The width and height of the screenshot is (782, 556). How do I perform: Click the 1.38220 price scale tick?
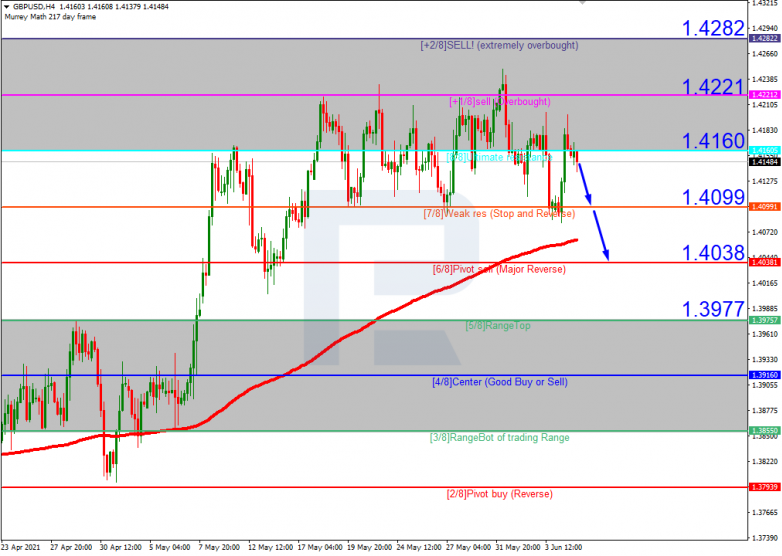(x=766, y=462)
